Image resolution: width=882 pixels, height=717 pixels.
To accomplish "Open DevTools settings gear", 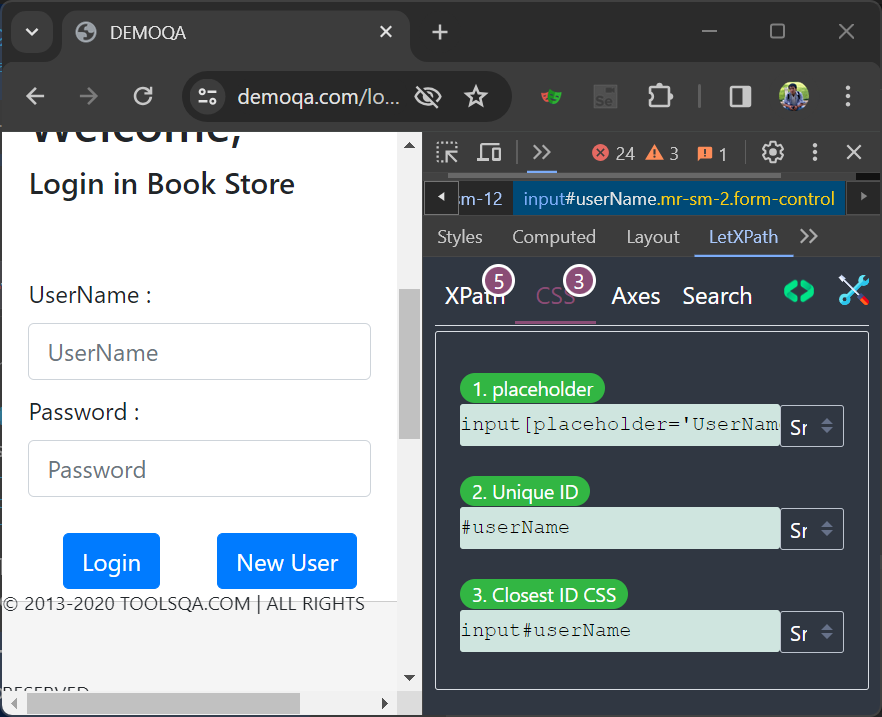I will (772, 152).
